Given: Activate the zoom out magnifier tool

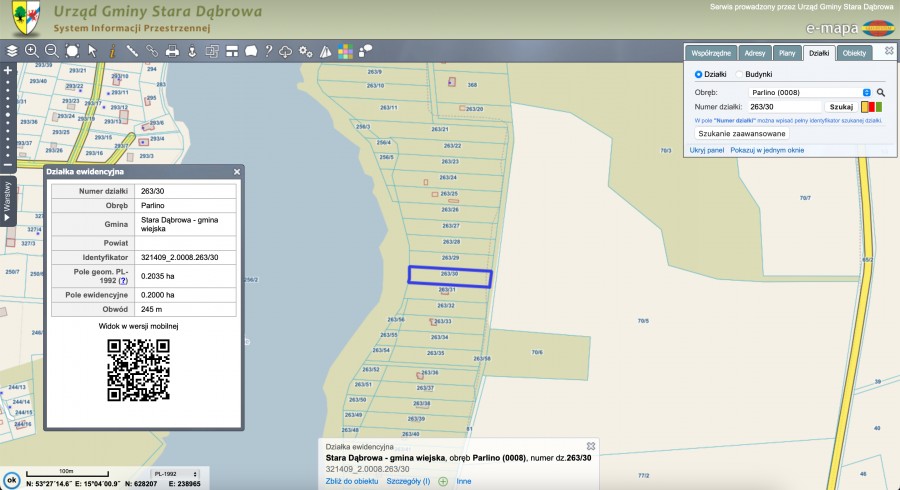Looking at the screenshot, I should pyautogui.click(x=51, y=50).
